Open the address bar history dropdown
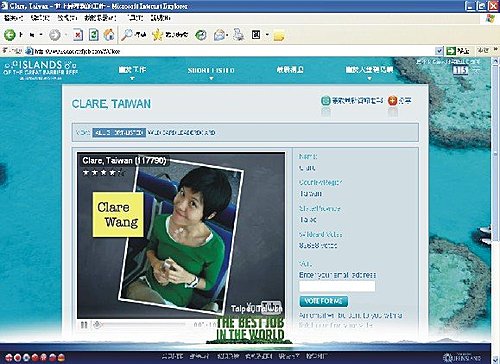The width and height of the screenshot is (500, 364). (x=439, y=51)
